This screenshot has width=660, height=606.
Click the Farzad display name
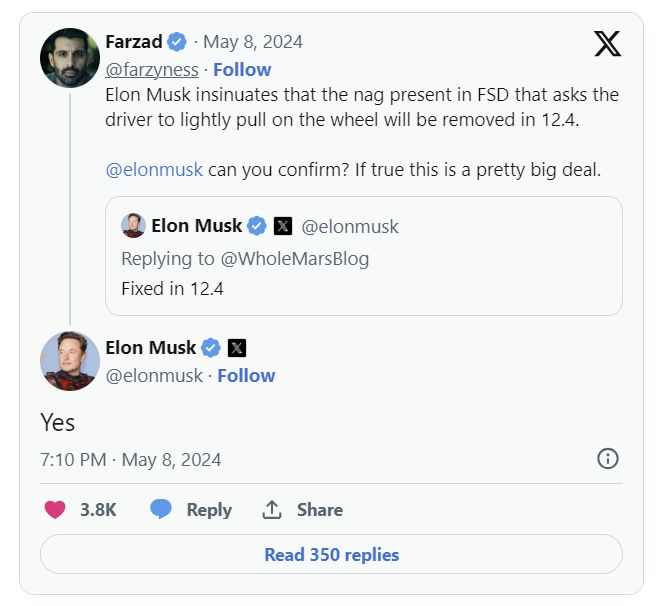coord(134,42)
